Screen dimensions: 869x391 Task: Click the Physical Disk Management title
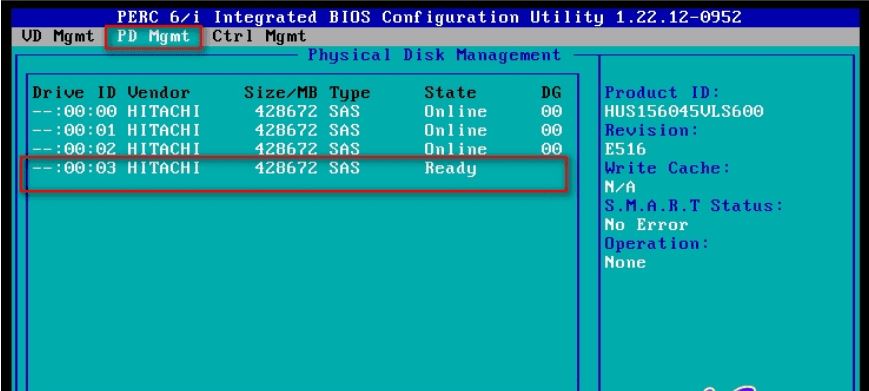(x=434, y=55)
